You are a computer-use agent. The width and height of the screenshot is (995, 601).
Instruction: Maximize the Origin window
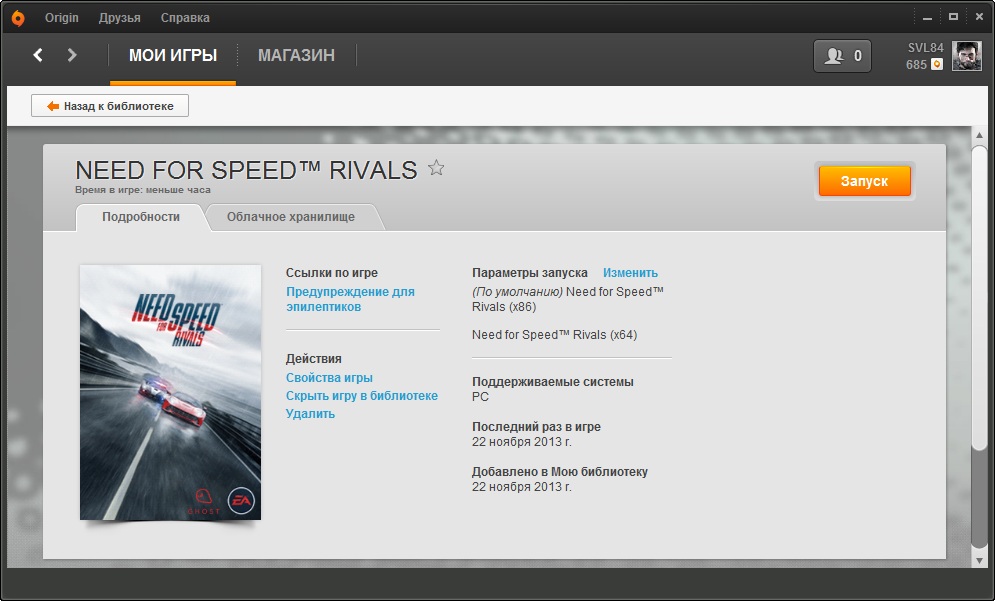coord(953,17)
